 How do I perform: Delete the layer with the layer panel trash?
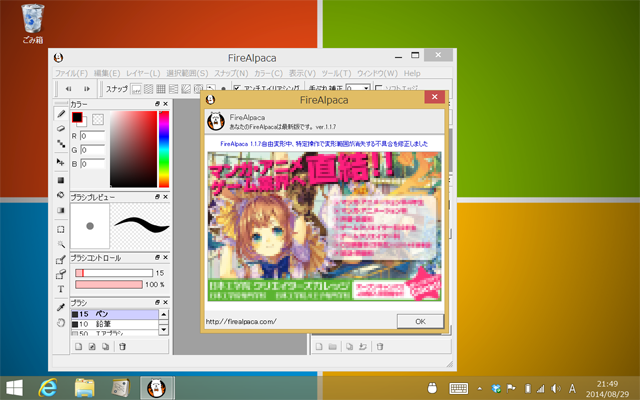(380, 347)
